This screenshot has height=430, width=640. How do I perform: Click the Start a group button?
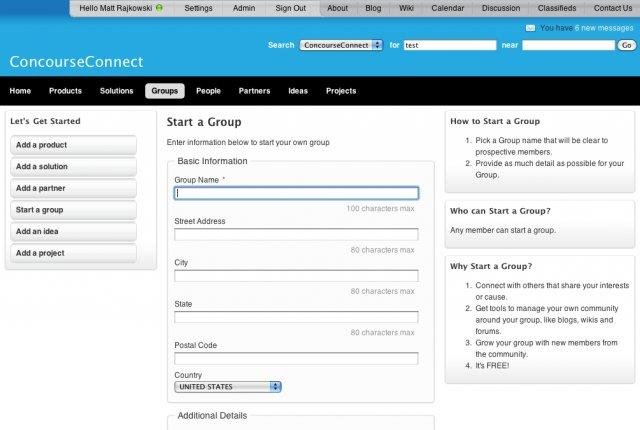click(73, 210)
